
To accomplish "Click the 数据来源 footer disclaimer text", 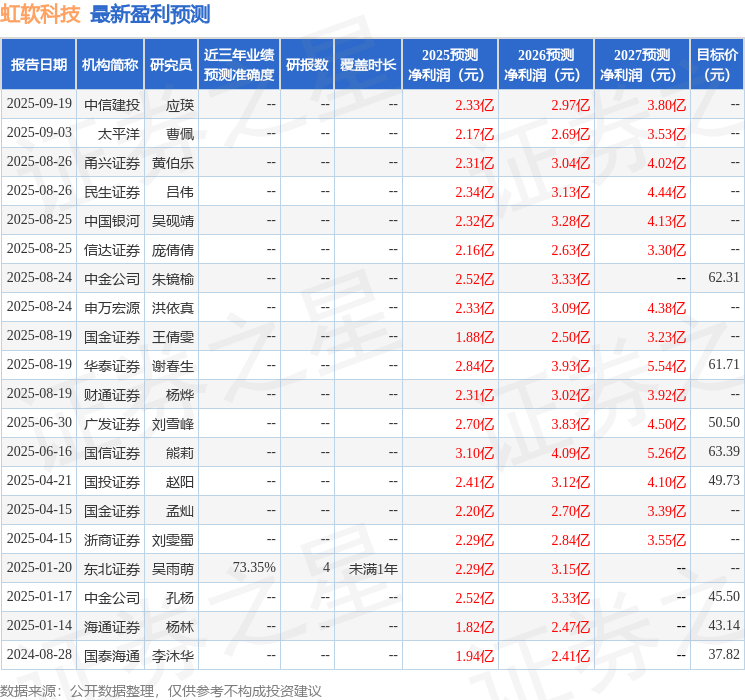I will coord(161,690).
